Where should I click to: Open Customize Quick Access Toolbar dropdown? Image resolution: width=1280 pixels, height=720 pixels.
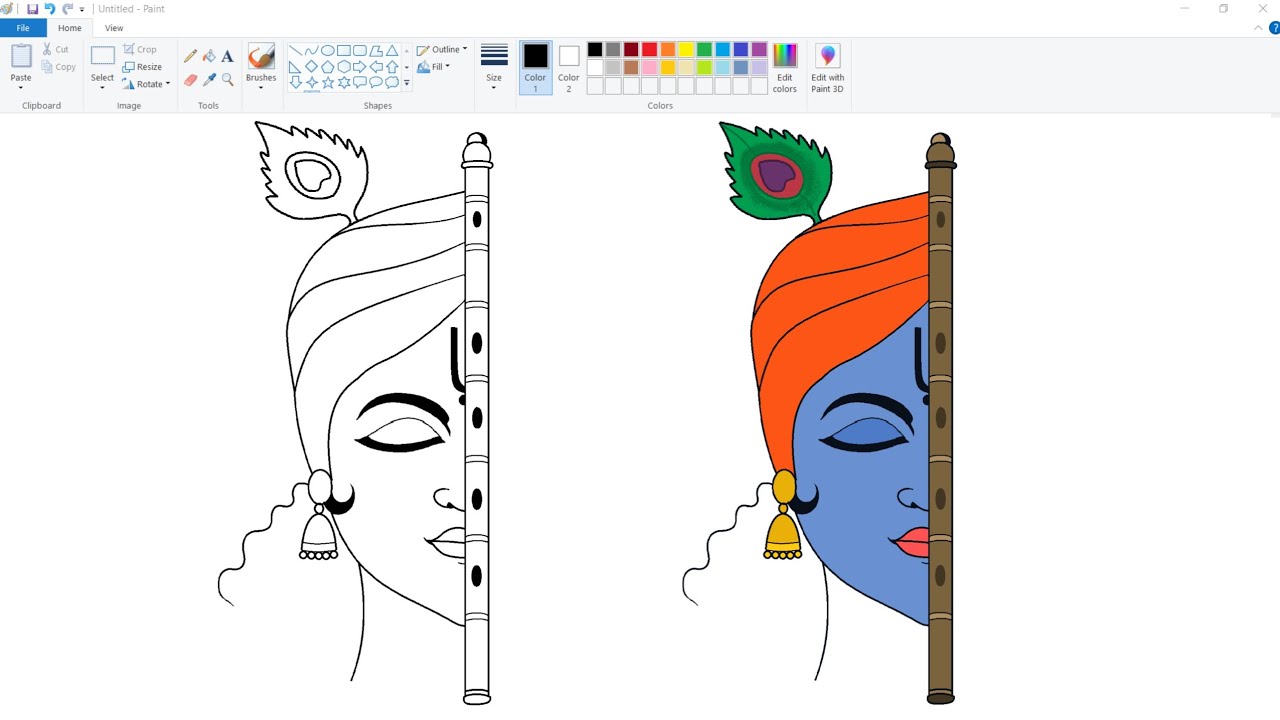(x=82, y=9)
